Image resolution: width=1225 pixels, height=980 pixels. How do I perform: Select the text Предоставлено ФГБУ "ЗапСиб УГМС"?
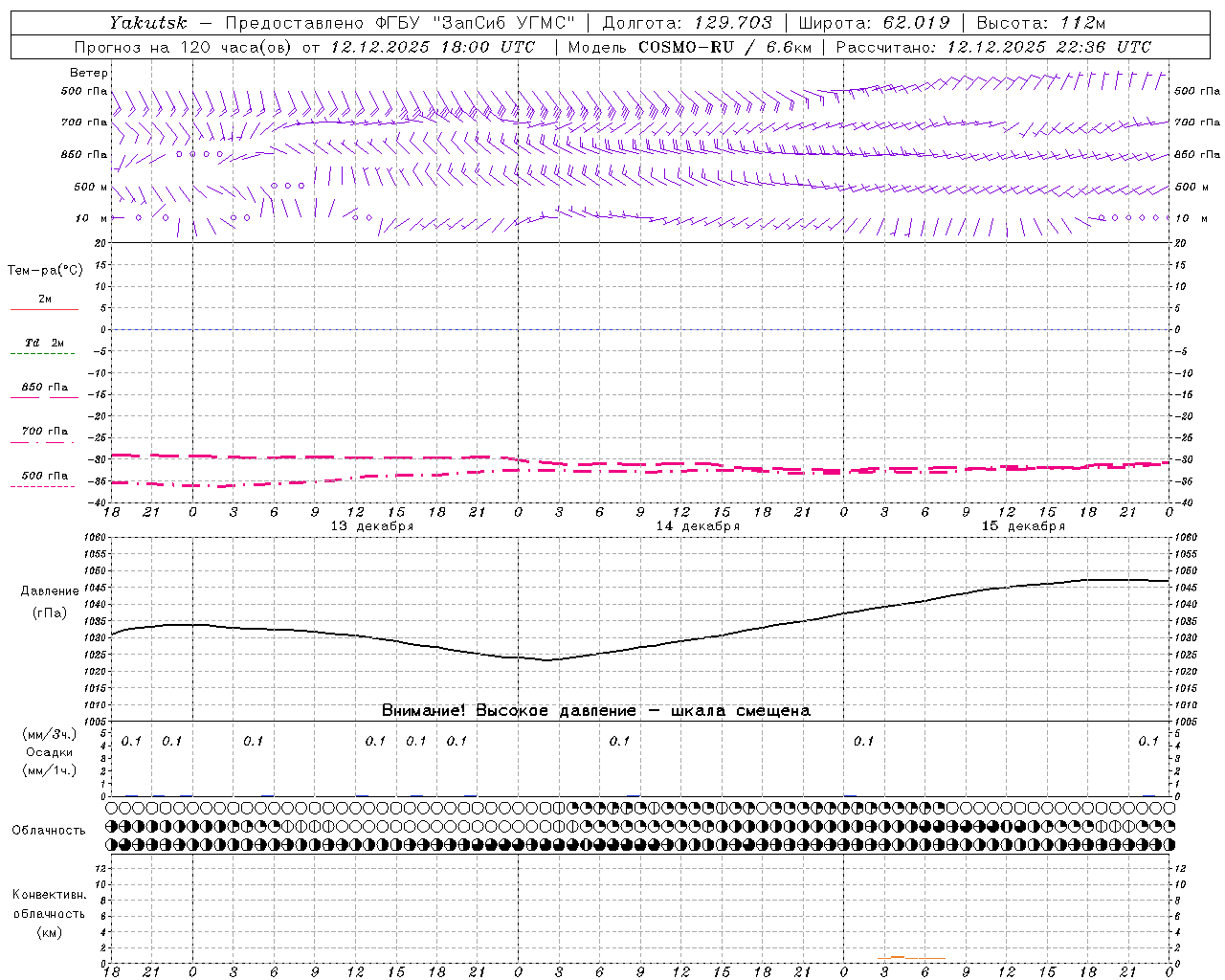coord(400,22)
